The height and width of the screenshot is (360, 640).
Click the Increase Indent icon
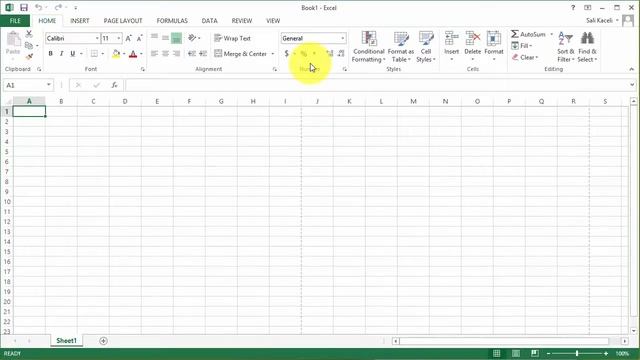tap(203, 53)
